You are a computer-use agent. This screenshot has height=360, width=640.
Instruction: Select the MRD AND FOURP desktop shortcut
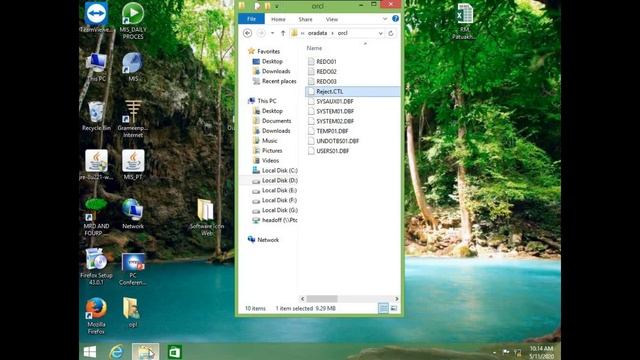(x=96, y=217)
